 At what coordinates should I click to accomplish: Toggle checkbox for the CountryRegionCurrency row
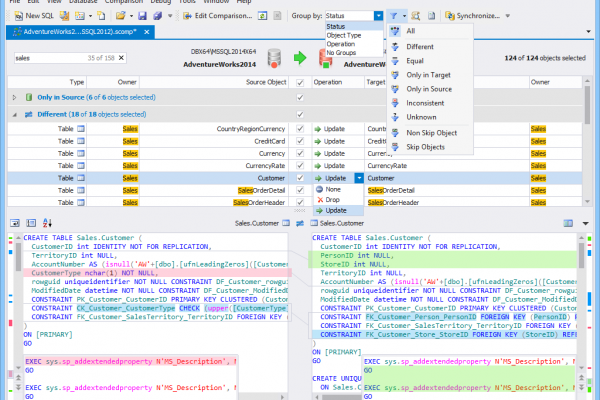point(300,129)
